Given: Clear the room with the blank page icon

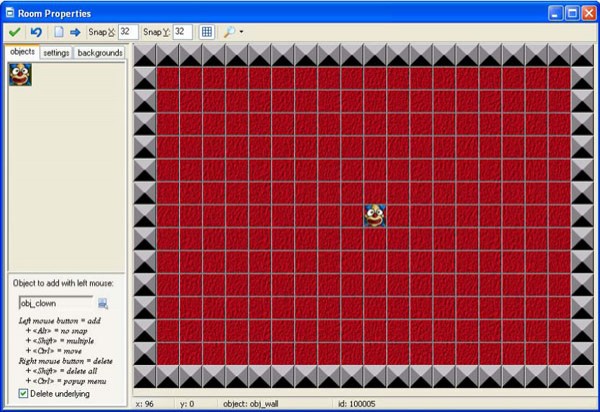Looking at the screenshot, I should coord(59,32).
